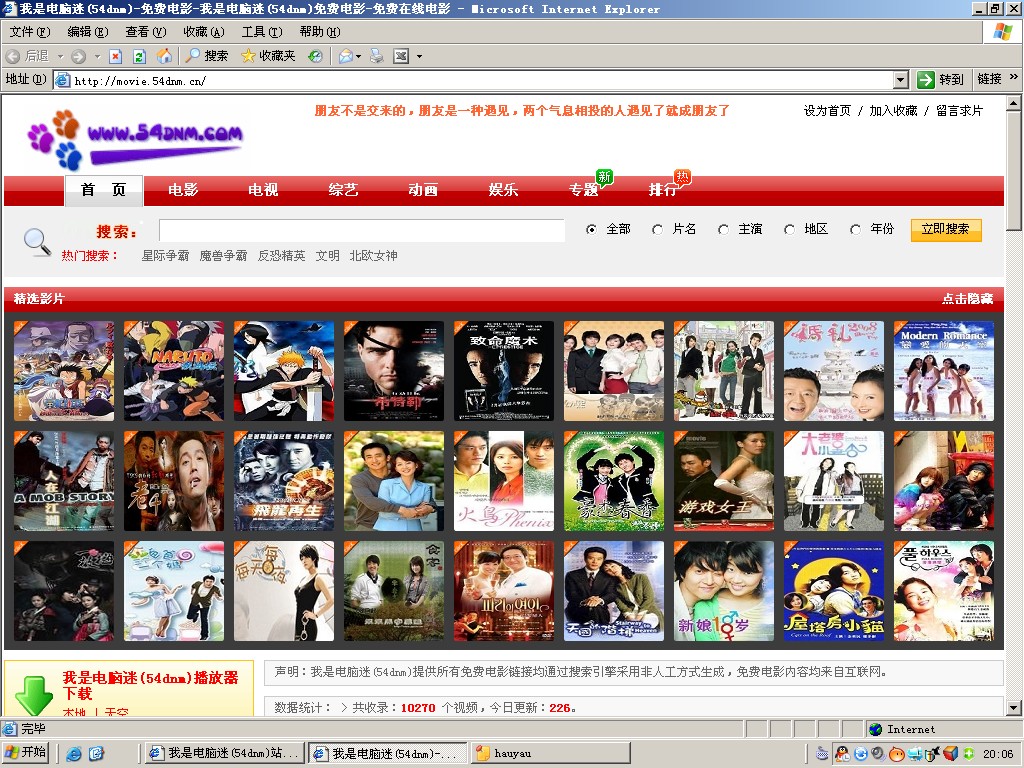Open the 游戏女王 poster thumbnail
The image size is (1024, 768).
(x=724, y=481)
